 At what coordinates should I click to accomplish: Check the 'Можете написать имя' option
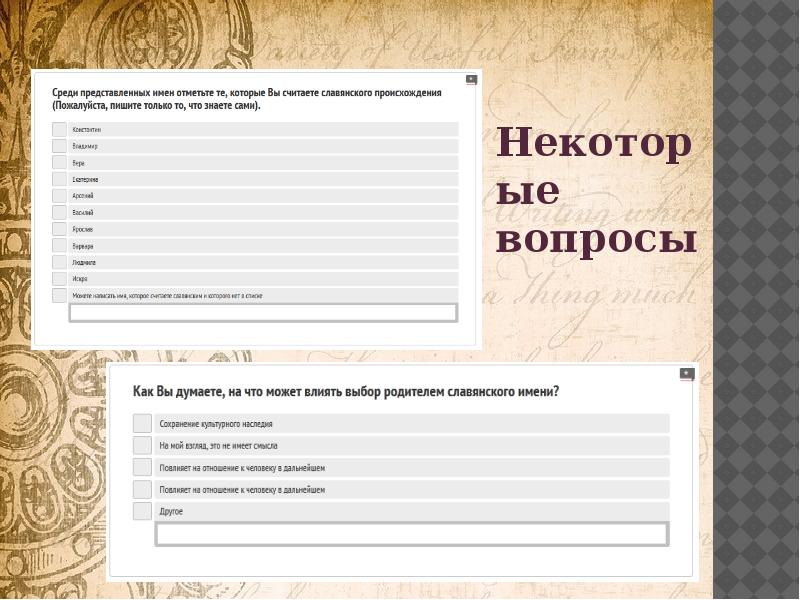[x=58, y=295]
